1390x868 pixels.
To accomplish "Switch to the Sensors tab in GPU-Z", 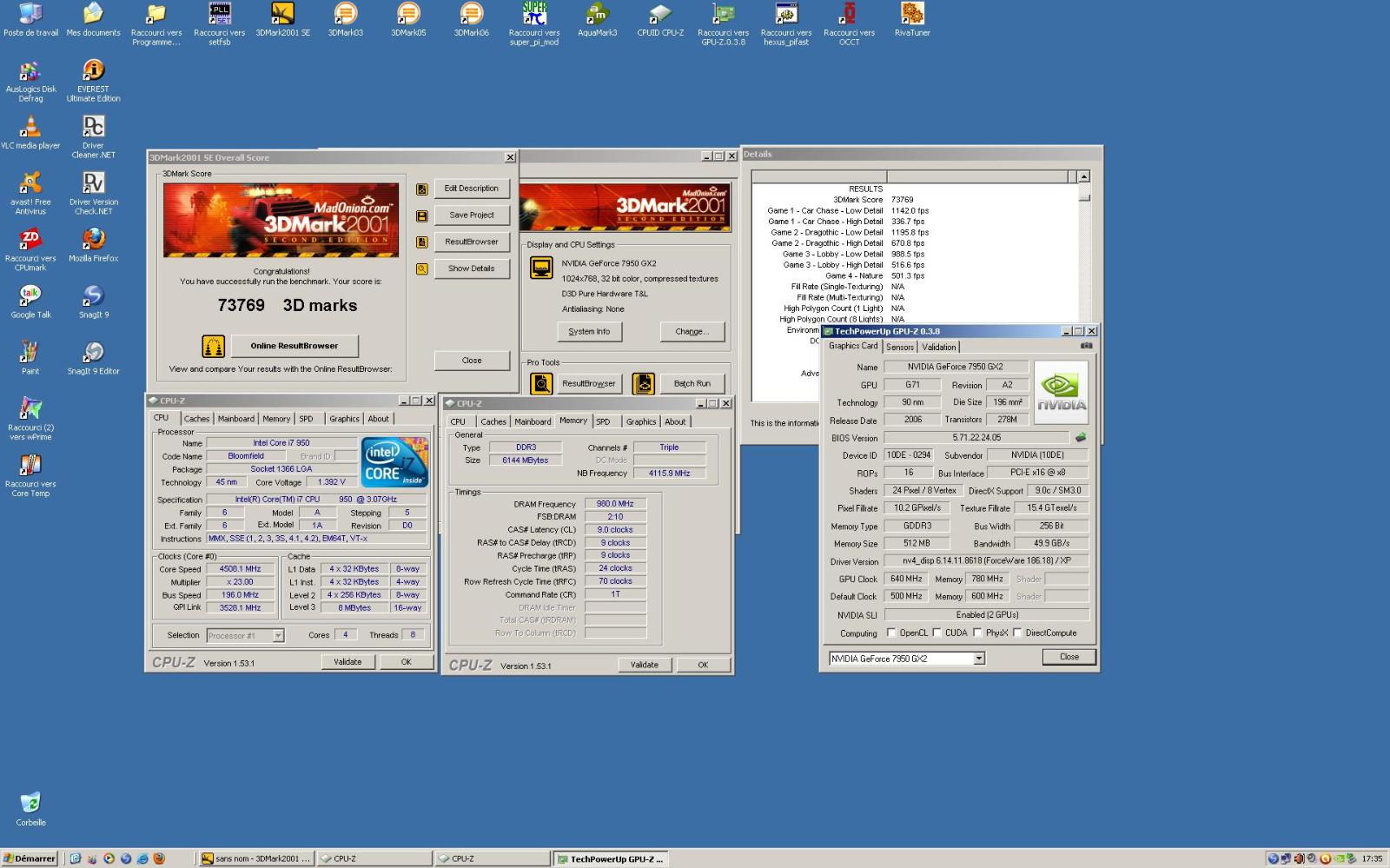I will pyautogui.click(x=900, y=347).
